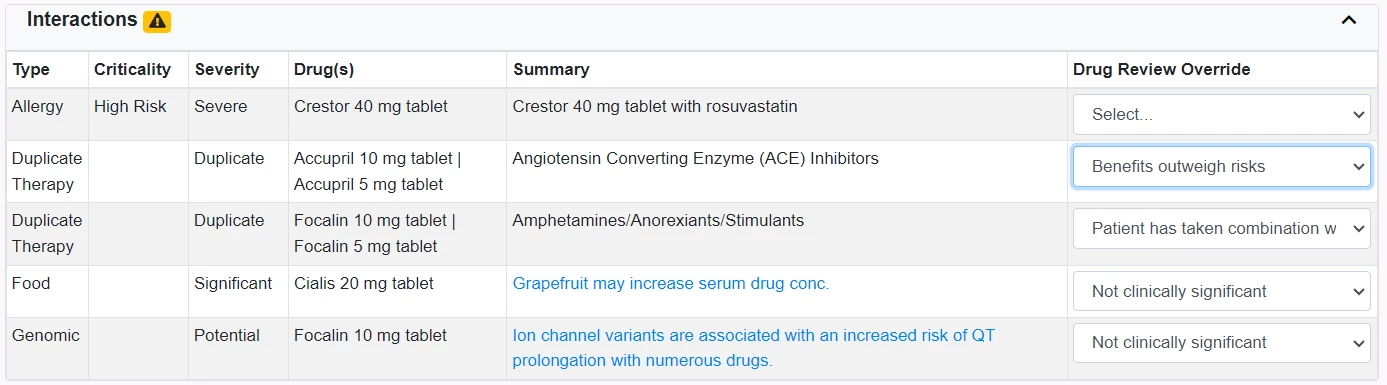Click the Type column header
Viewport: 1387px width, 385px height.
31,69
